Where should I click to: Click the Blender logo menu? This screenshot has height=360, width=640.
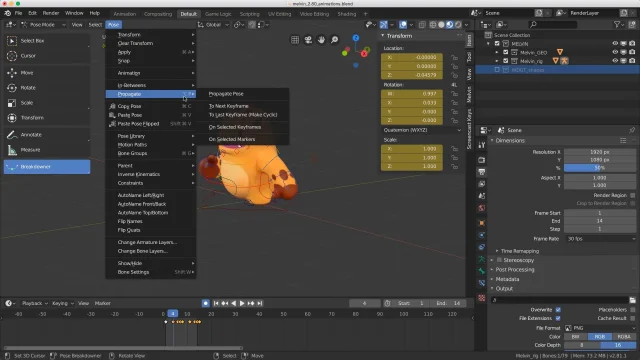point(7,13)
